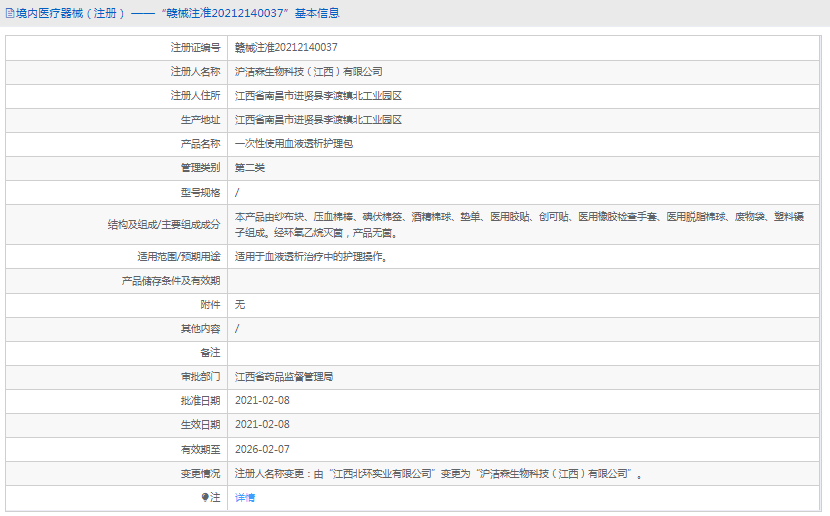The image size is (830, 516).
Task: Click the 产品储存条件及有效期 label
Action: coord(170,280)
